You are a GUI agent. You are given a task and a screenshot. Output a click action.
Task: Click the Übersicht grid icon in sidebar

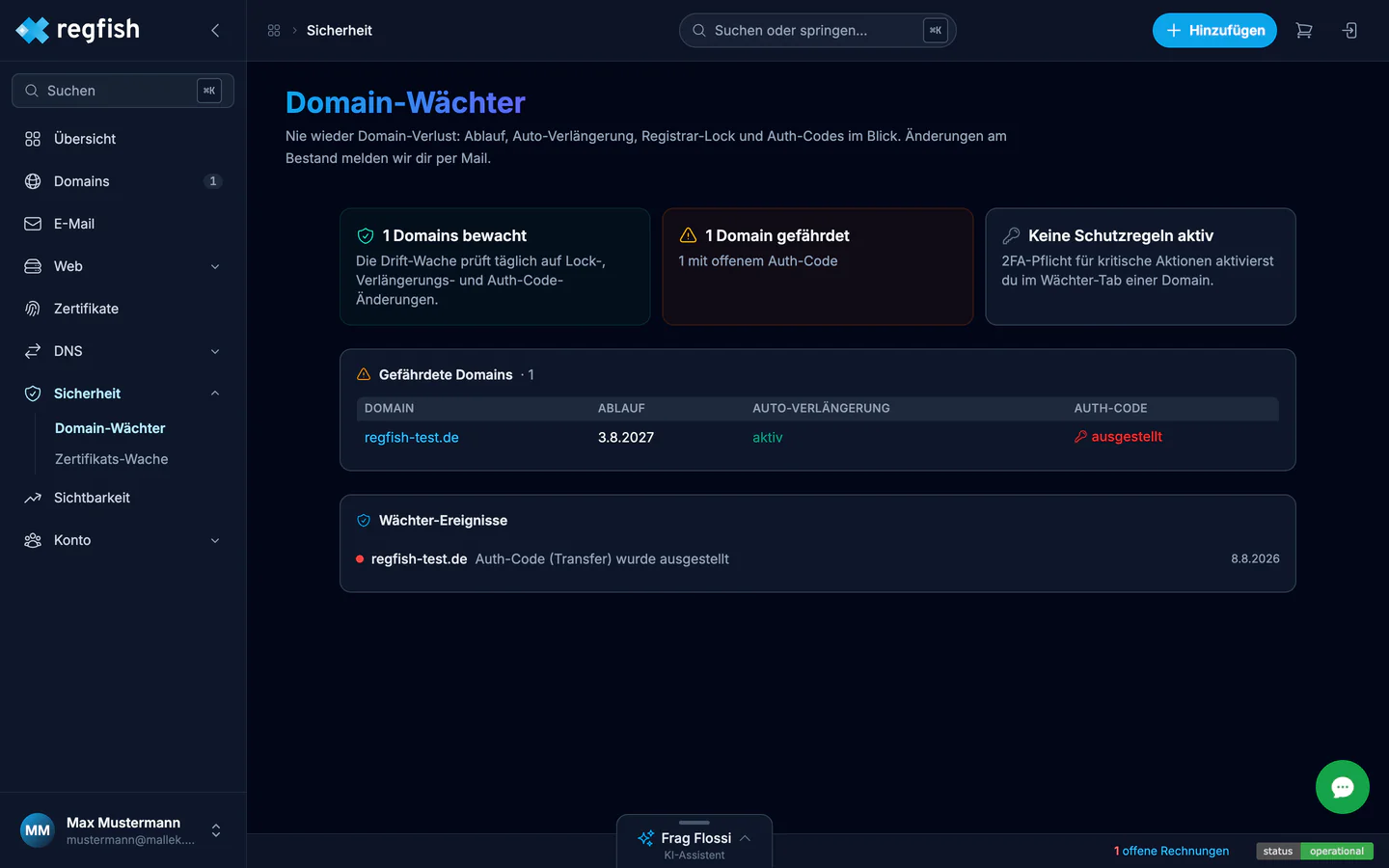(x=33, y=139)
